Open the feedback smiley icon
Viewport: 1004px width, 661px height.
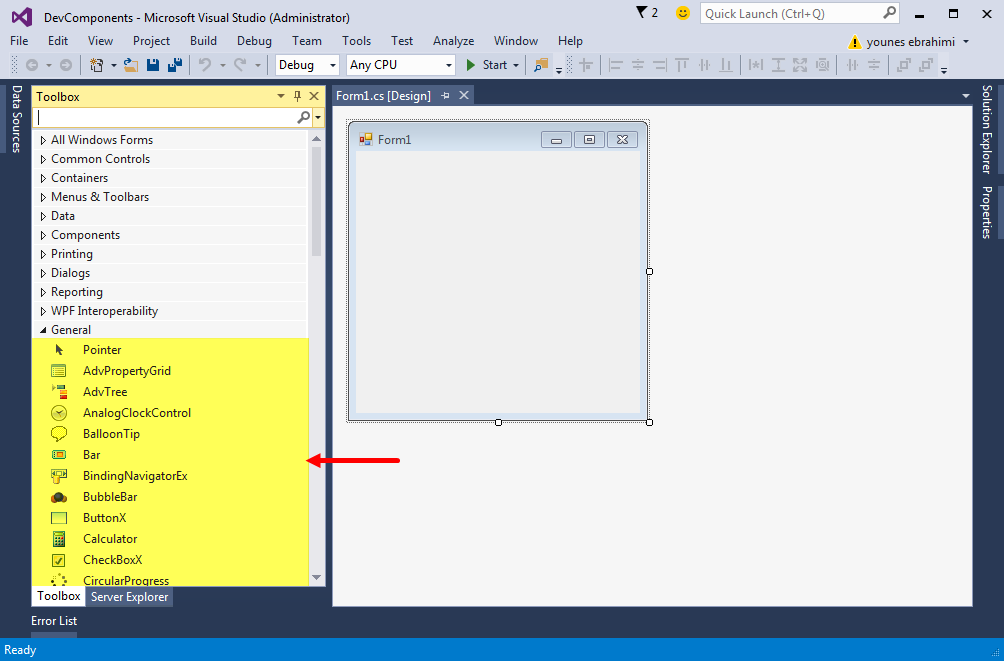point(683,13)
